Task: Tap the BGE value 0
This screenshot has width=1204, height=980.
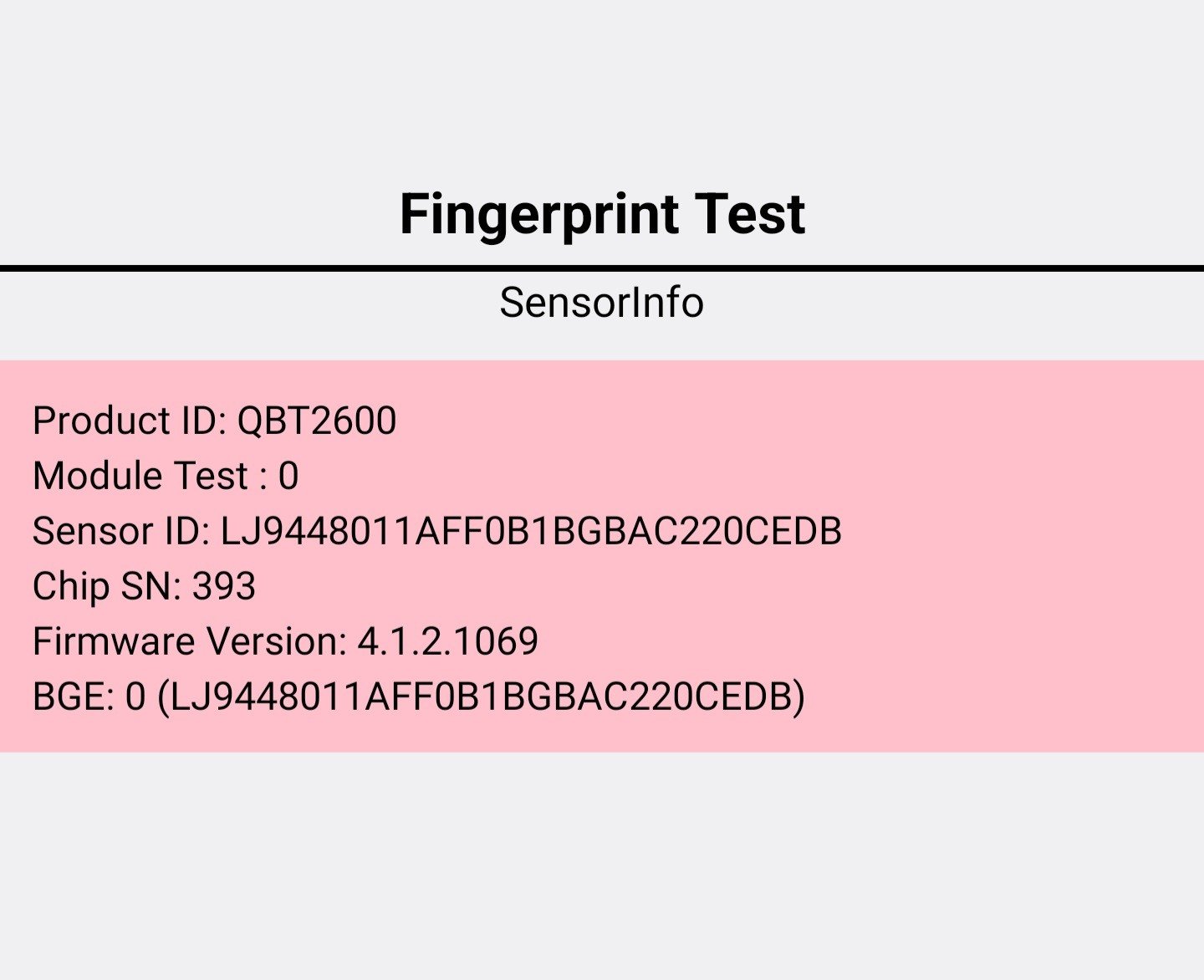Action: (x=135, y=697)
